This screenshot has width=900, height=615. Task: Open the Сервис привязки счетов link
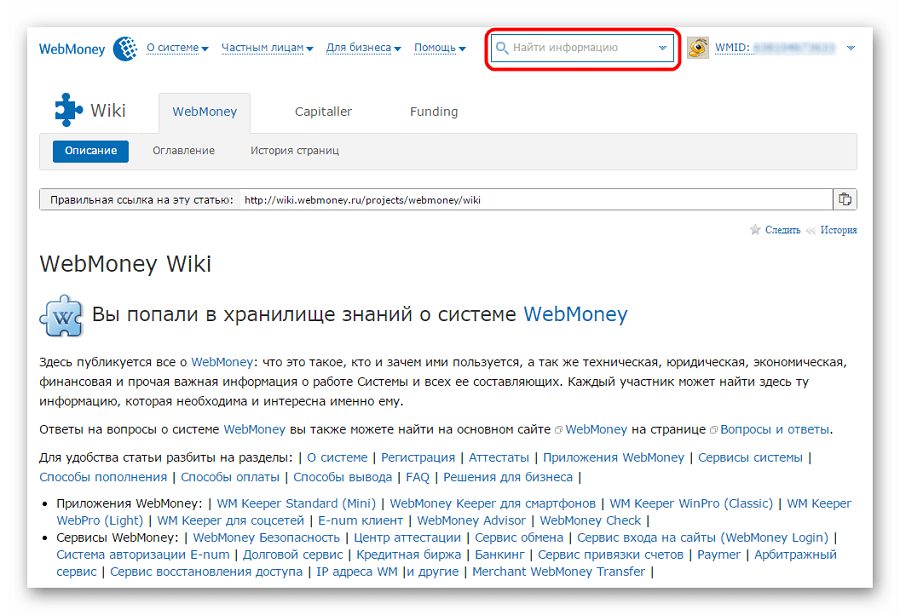click(x=611, y=555)
